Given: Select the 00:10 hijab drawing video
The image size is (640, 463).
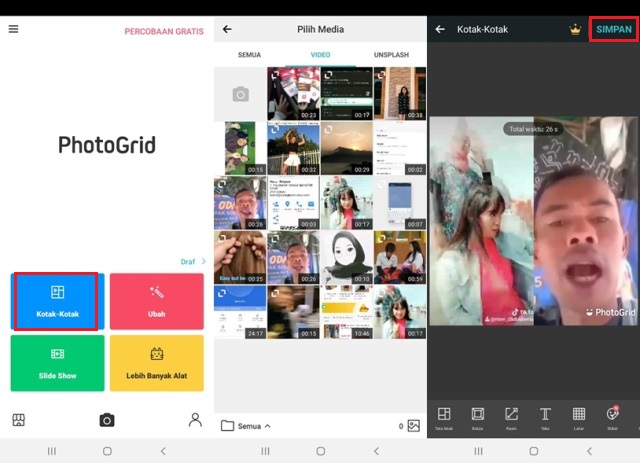Looking at the screenshot, I should (x=347, y=258).
